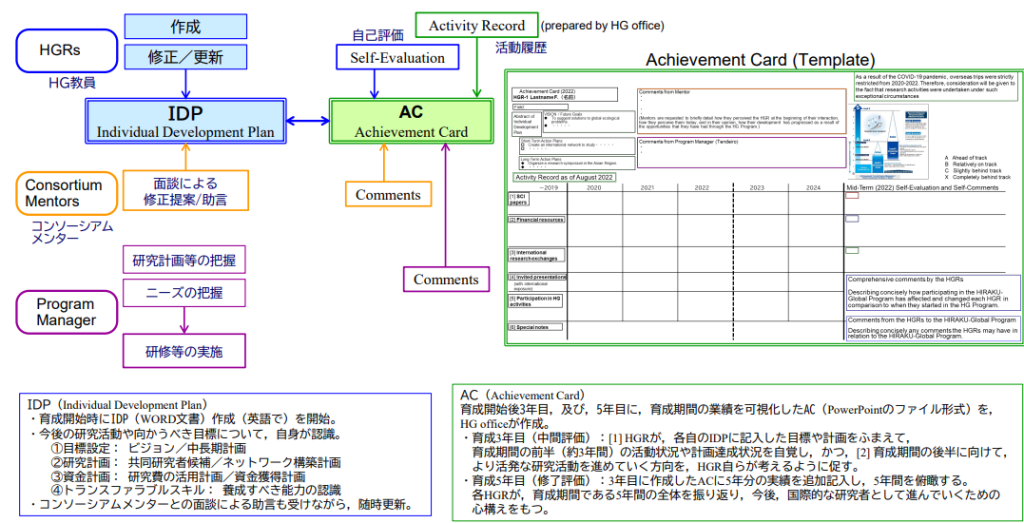Click the 研究計画等の把握 box
This screenshot has height=523, width=1024.
tap(183, 262)
